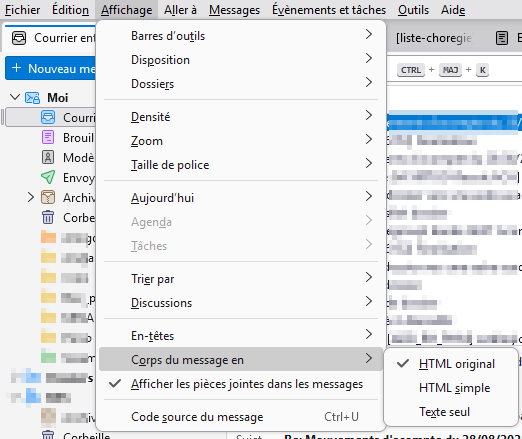Expand the Densité submenu
Screen dimensions: 522x439
tap(241, 117)
